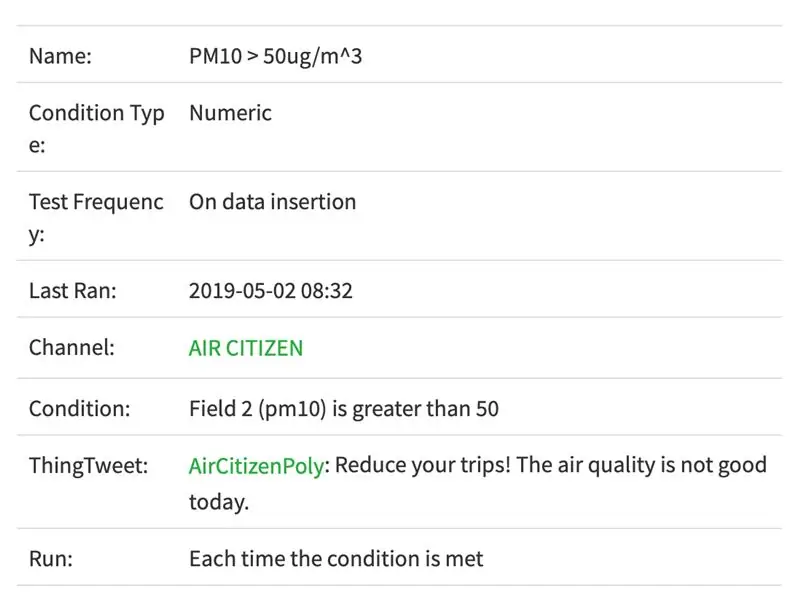800x596 pixels.
Task: Click the ThingTweet label
Action: coord(88,466)
